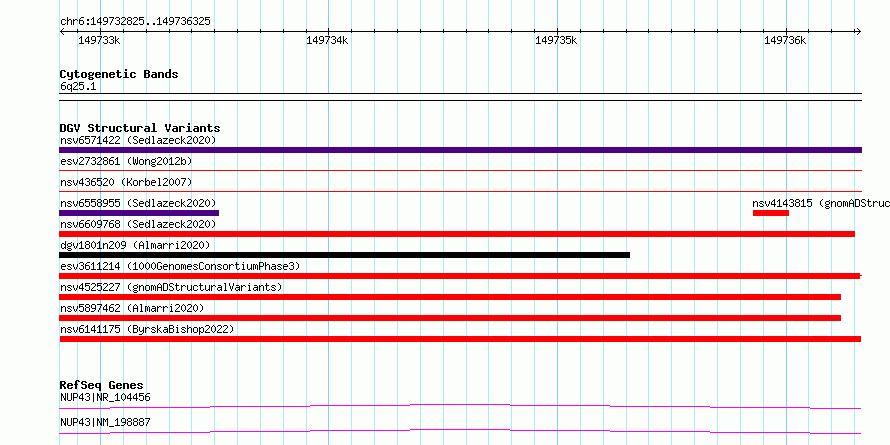Select the RefSeq Genes track title

[102, 385]
